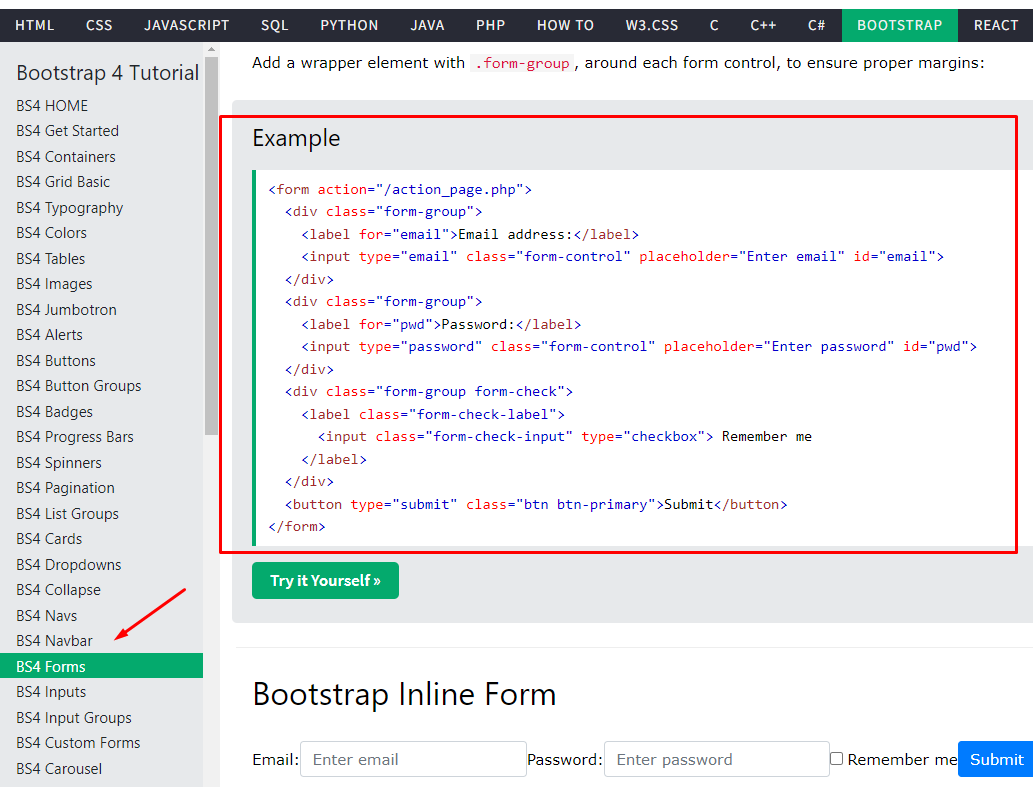Click the Bootstrap Inline Form heading
1033x787 pixels.
pyautogui.click(x=405, y=694)
